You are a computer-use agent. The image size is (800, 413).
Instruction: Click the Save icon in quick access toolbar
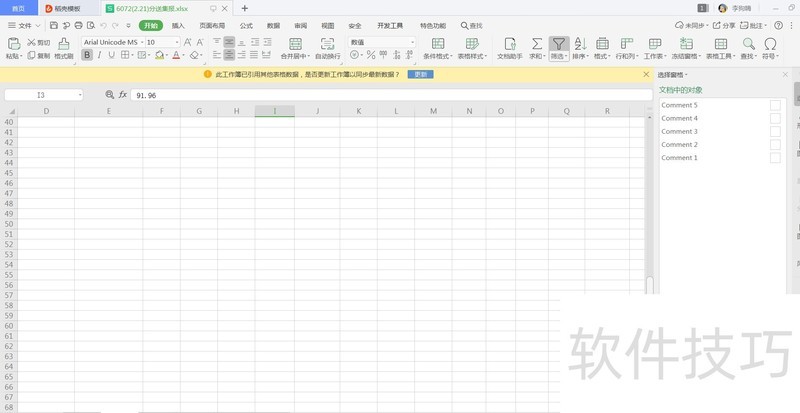coord(54,25)
